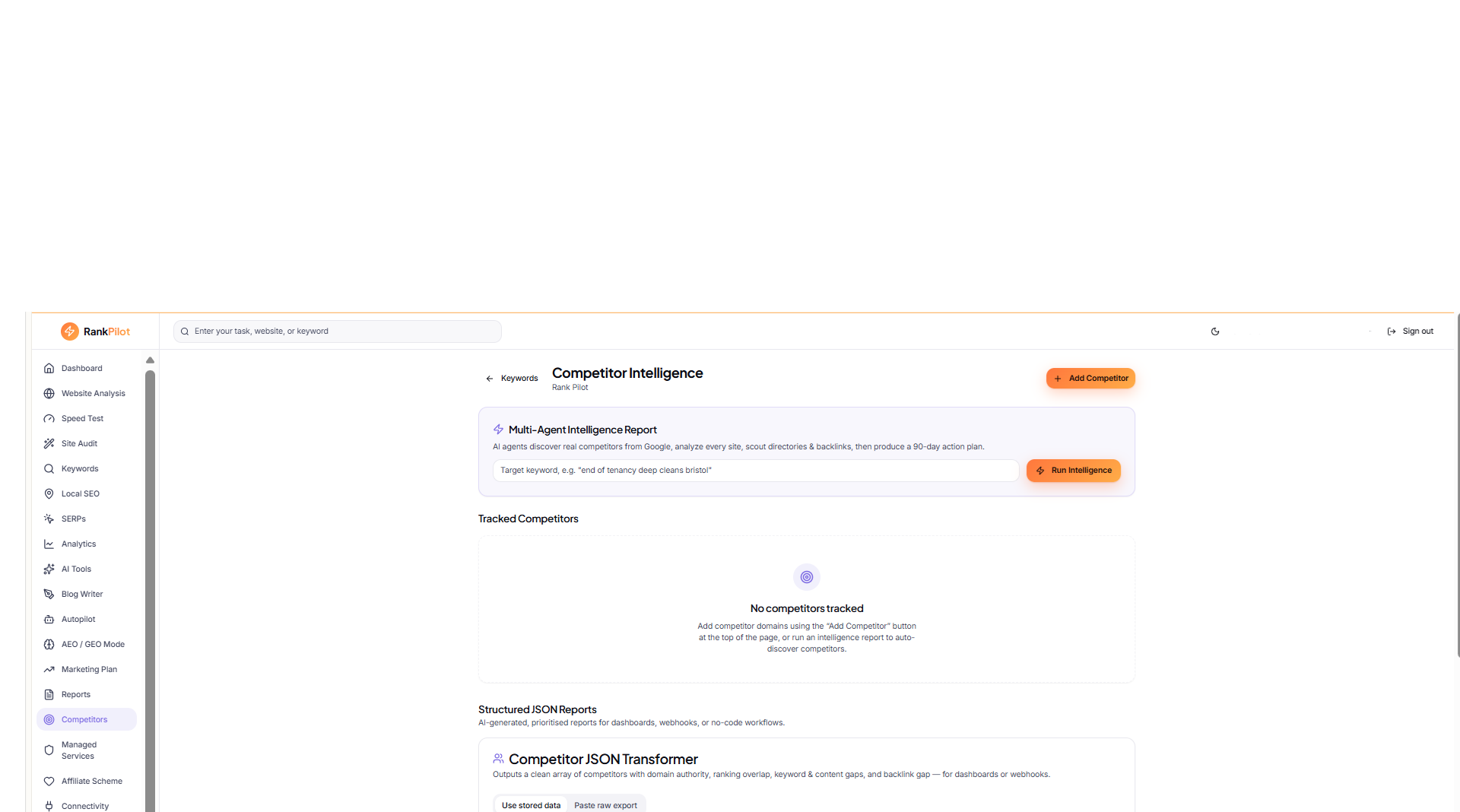Open Keywords magnifier icon in sidebar
The image size is (1460, 812).
point(49,468)
